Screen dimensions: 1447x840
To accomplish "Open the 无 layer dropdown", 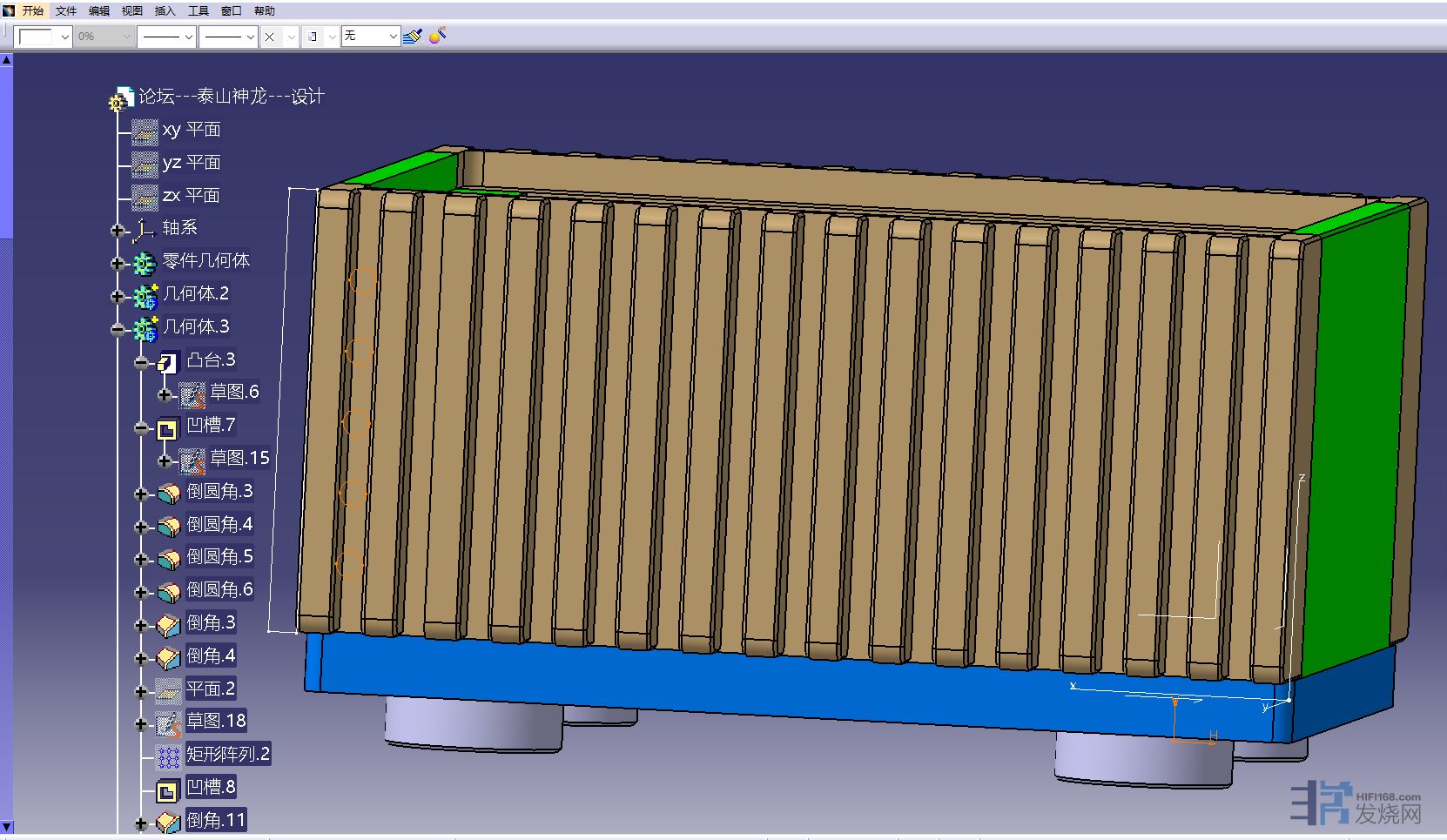I will pos(393,37).
